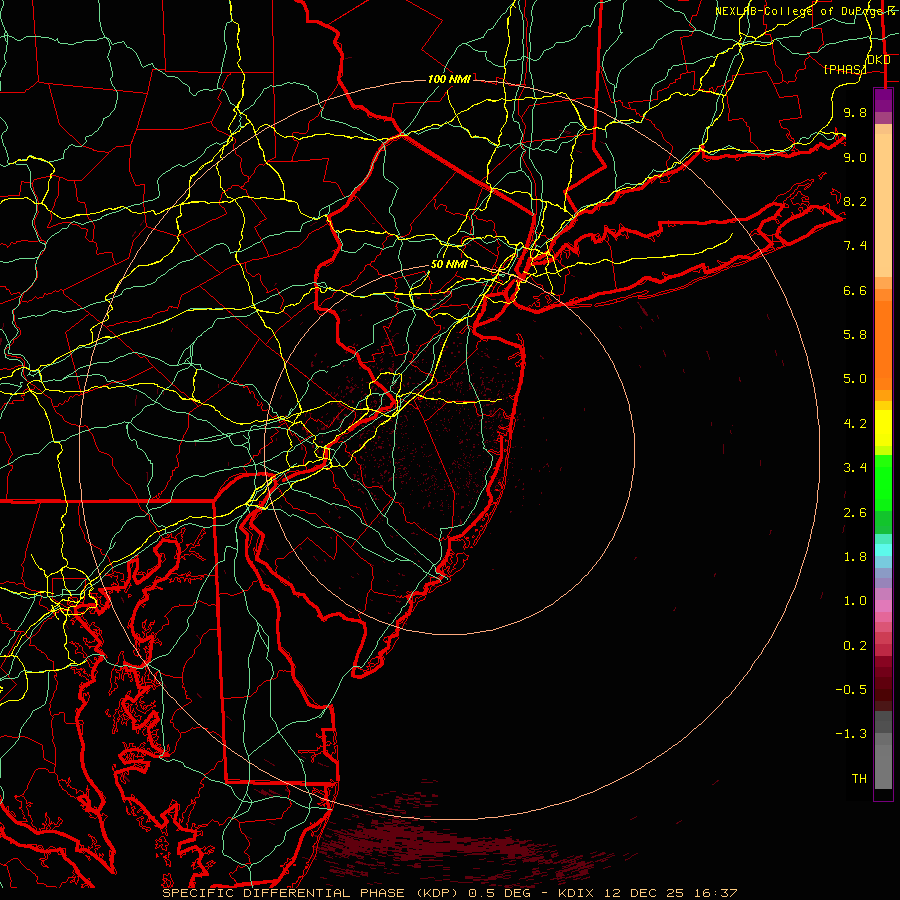900x900 pixels.
Task: Click the 2.6 scale value
Action: 855,513
